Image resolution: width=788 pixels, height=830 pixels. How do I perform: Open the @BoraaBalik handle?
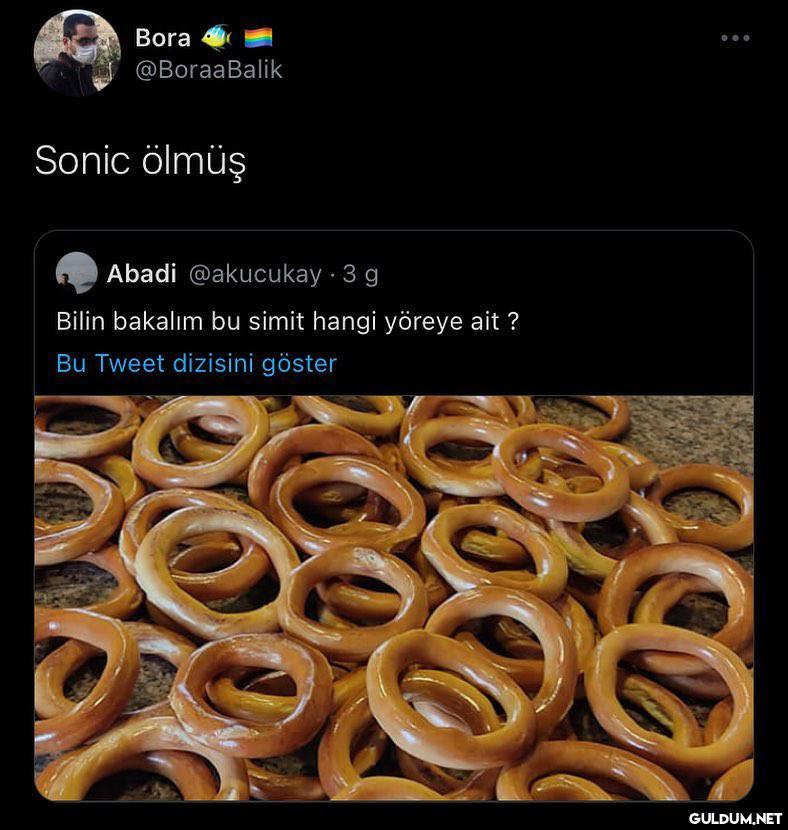(x=208, y=69)
